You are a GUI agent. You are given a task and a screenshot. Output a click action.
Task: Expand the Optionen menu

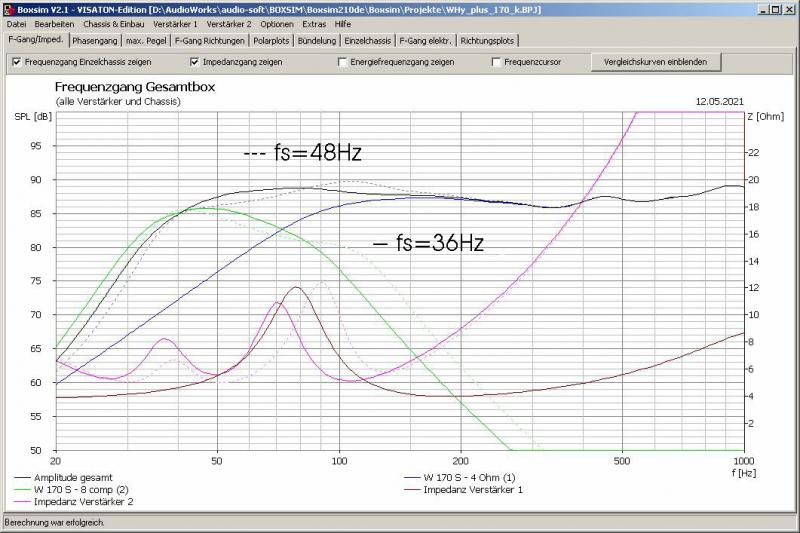(277, 23)
